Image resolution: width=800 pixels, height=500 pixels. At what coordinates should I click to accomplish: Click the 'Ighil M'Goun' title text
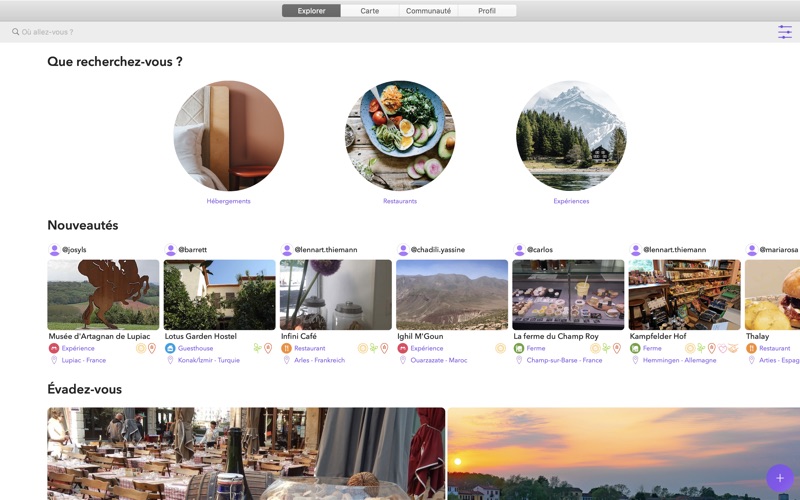click(420, 336)
